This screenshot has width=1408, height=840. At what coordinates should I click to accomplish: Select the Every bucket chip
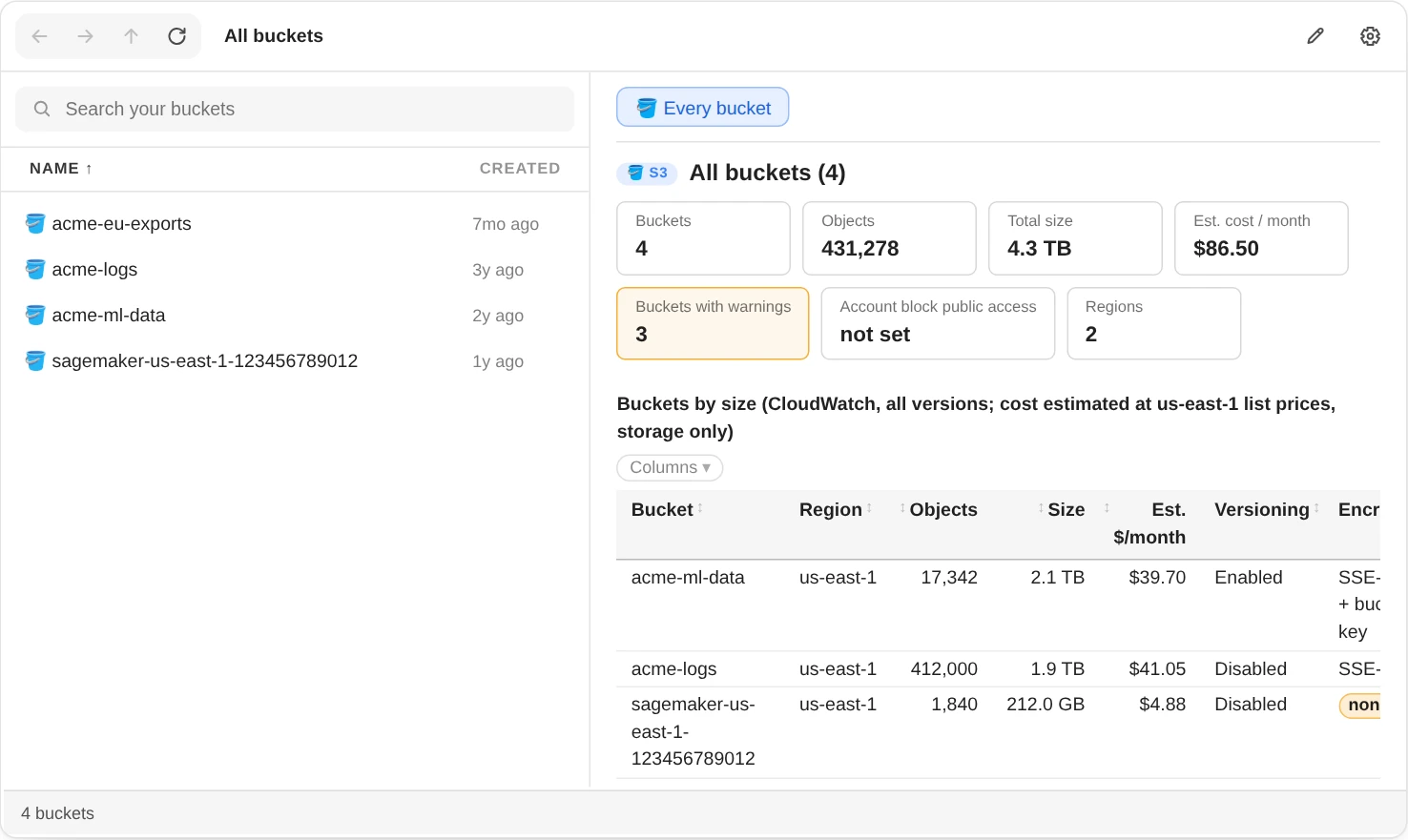coord(703,108)
